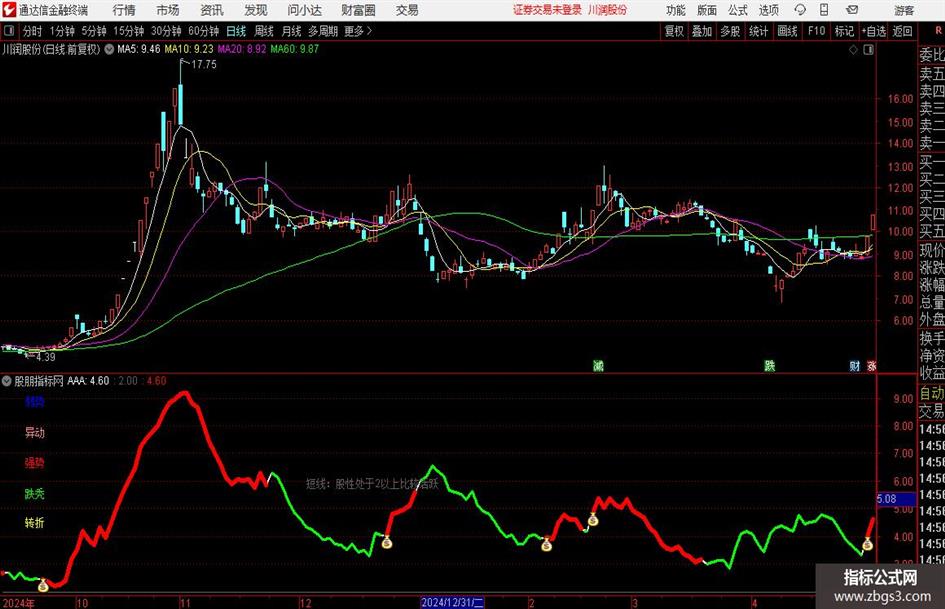
Task: Open the 复权 adjustment menu
Action: [x=674, y=31]
